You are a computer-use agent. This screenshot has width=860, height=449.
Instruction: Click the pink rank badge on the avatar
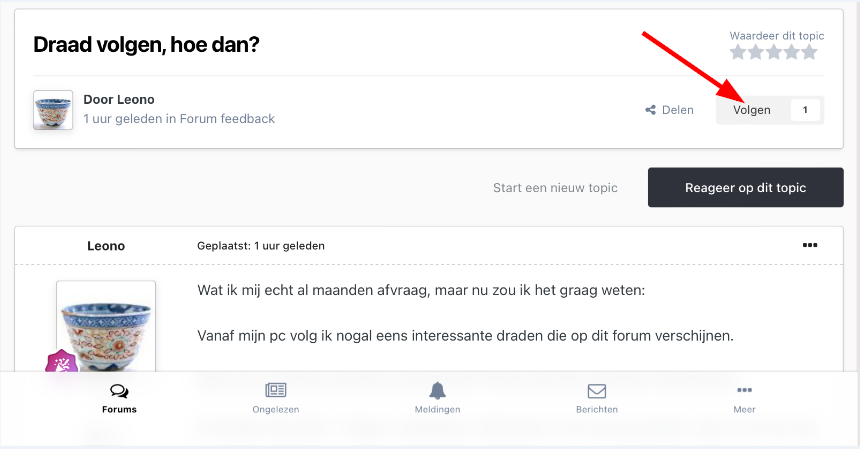click(61, 361)
